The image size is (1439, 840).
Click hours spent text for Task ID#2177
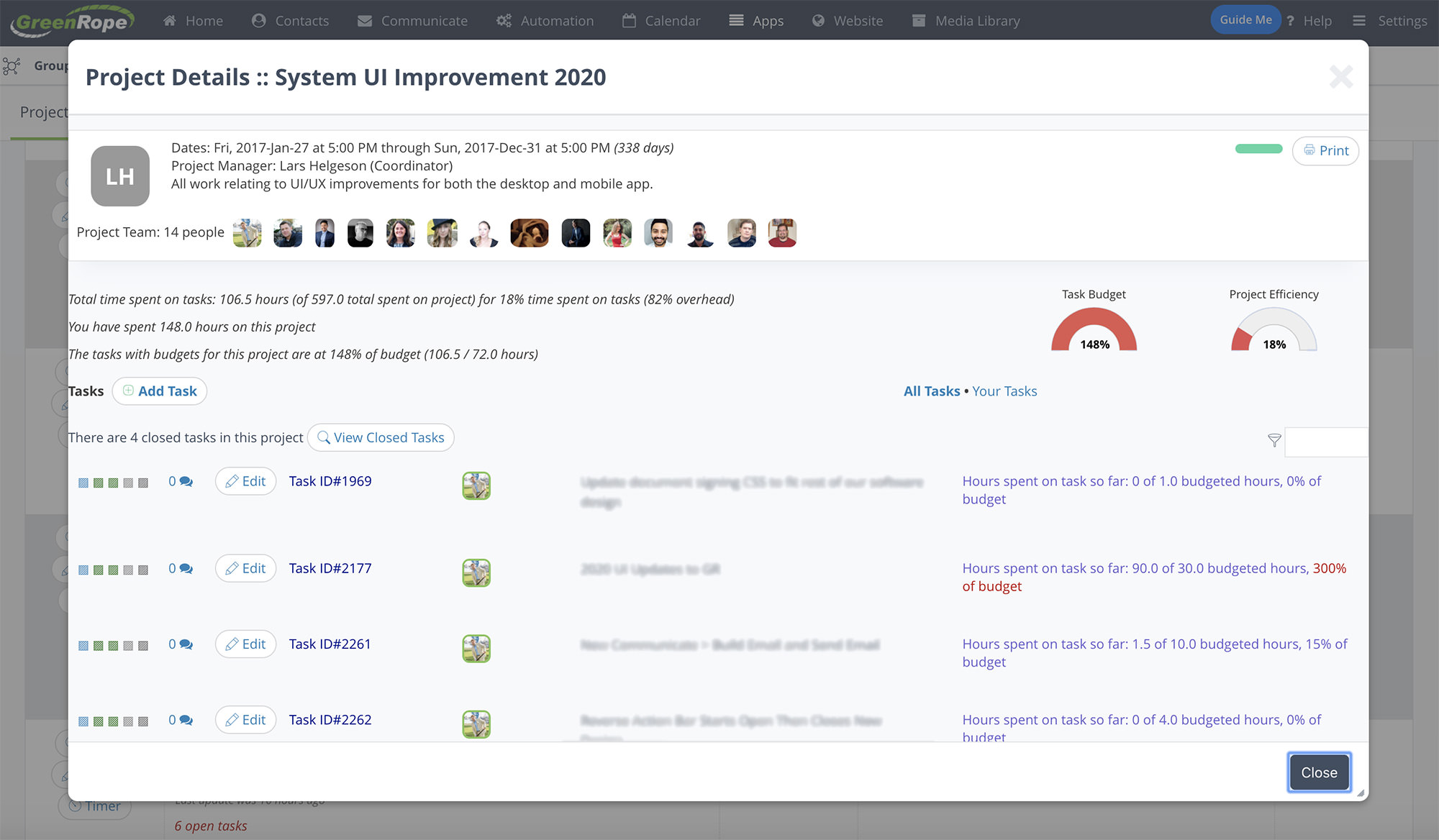coord(1154,577)
